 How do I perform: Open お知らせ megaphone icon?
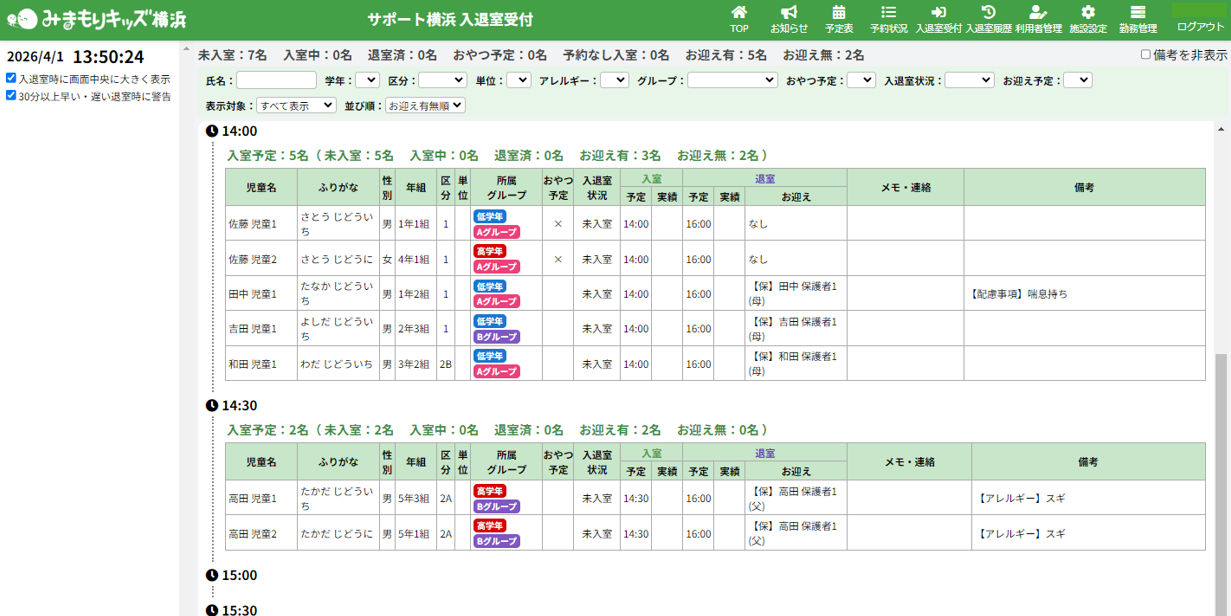point(789,13)
